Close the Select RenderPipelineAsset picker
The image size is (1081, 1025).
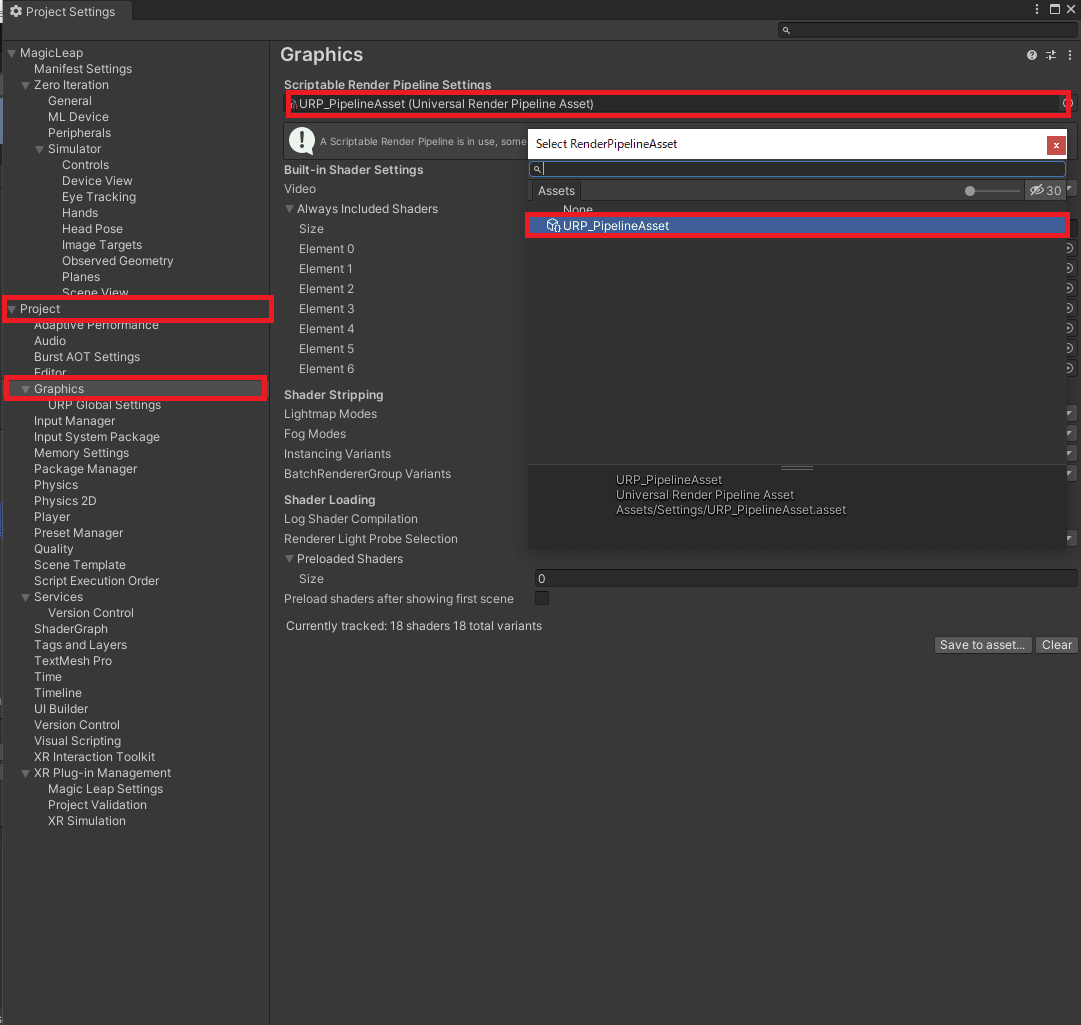pyautogui.click(x=1055, y=145)
